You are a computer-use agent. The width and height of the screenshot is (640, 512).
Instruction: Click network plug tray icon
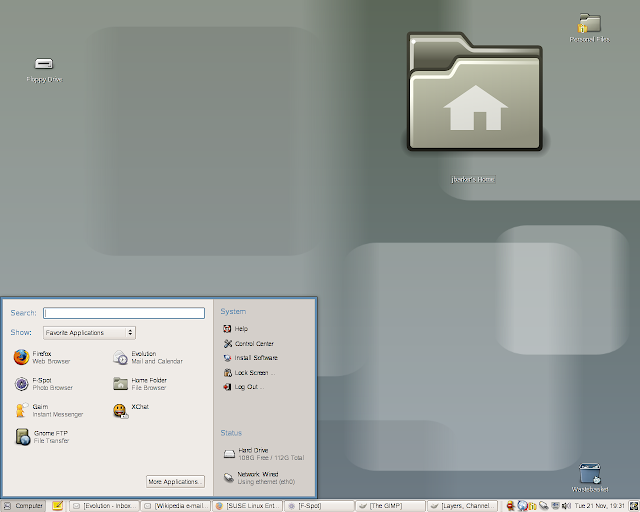click(543, 506)
